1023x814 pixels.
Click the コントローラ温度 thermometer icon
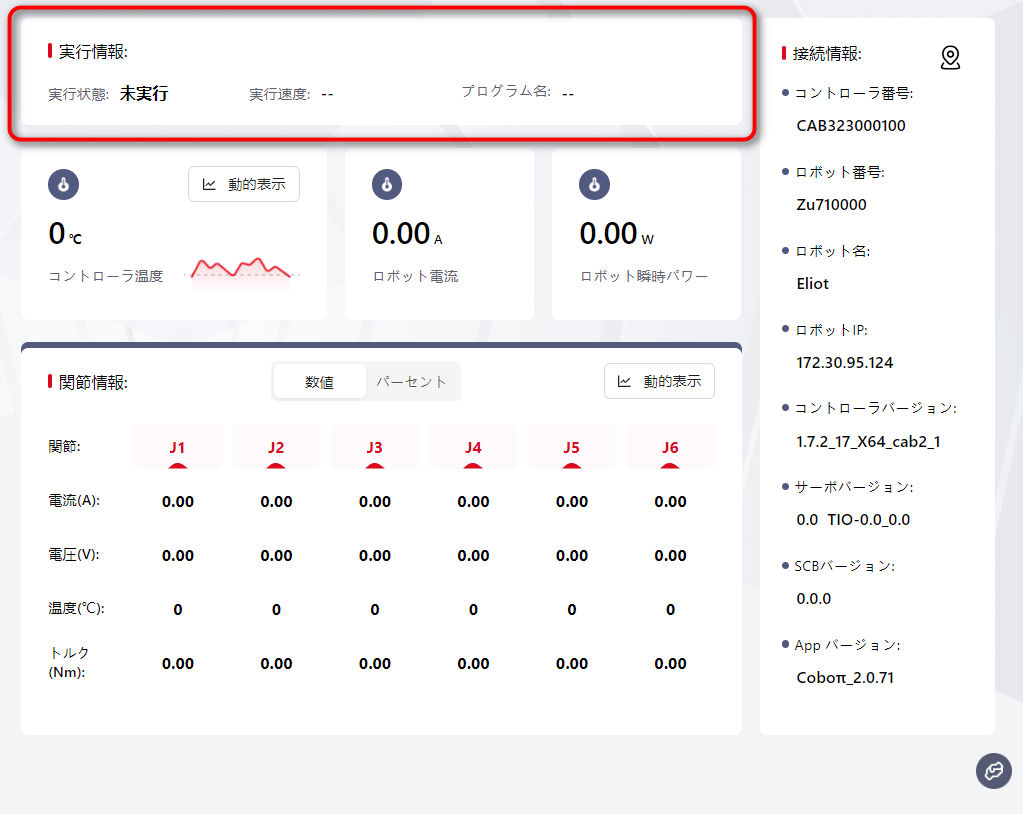tap(64, 185)
